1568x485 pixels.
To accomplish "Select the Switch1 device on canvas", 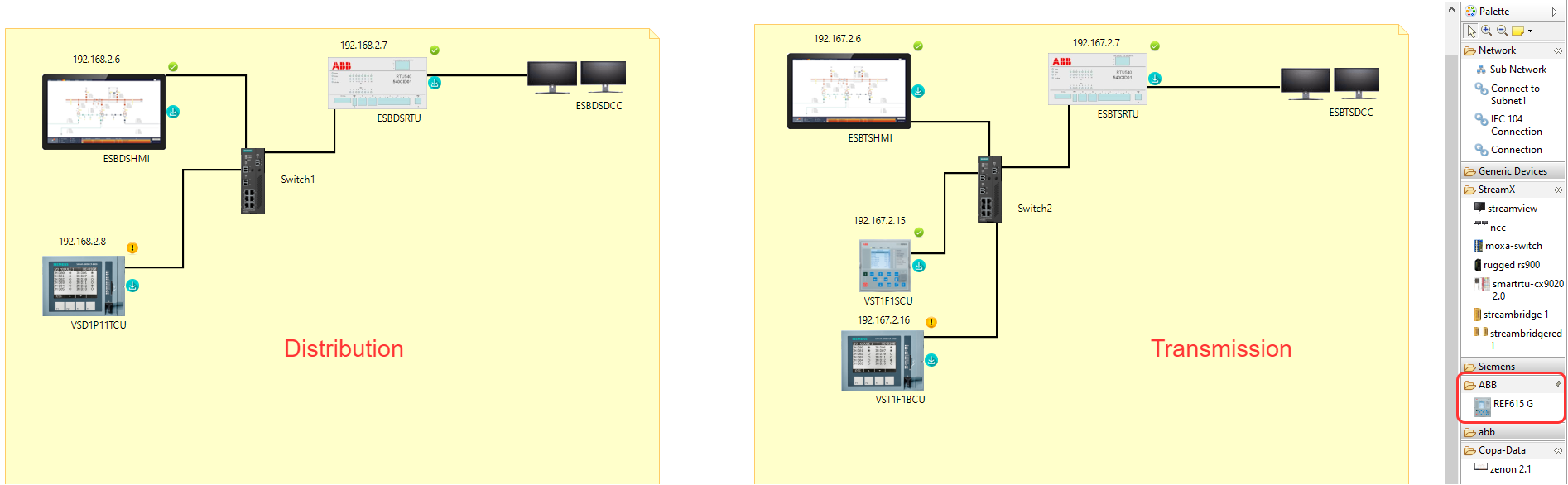I will point(253,181).
